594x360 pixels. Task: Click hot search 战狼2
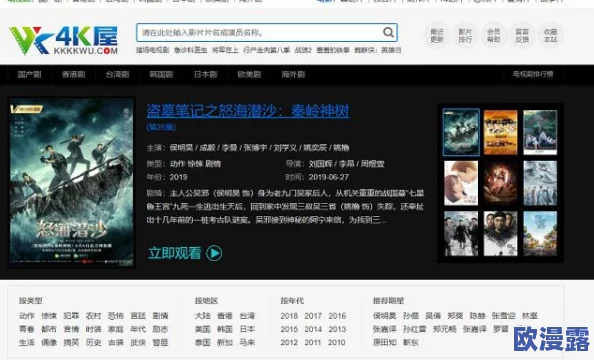point(303,50)
